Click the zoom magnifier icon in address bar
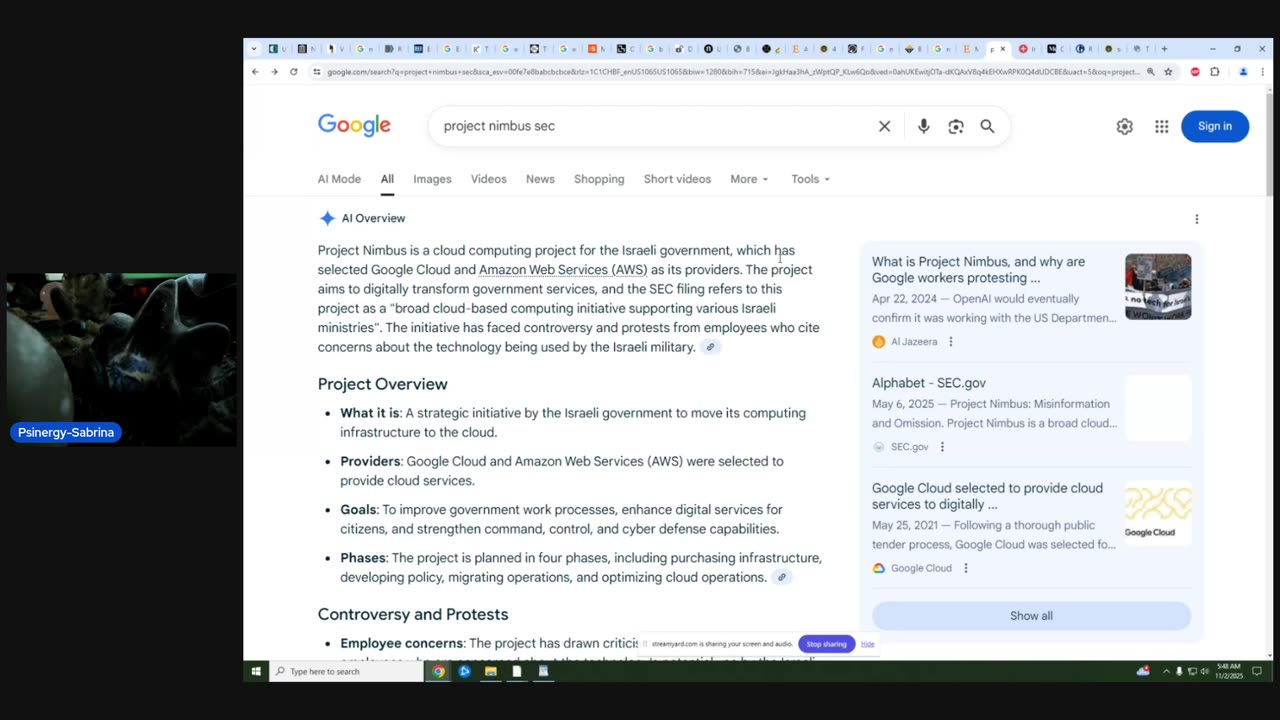Image resolution: width=1280 pixels, height=720 pixels. 1150,72
